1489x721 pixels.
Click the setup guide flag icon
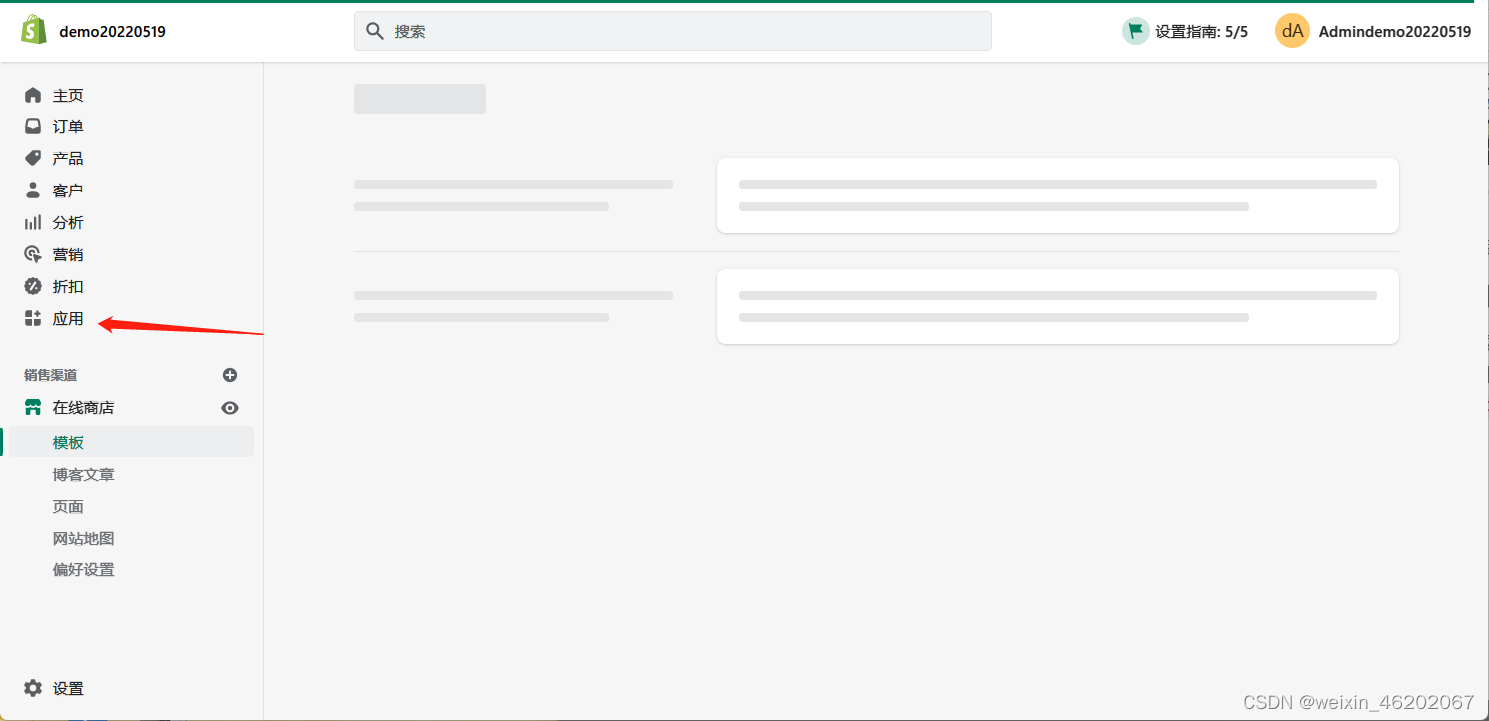pos(1135,31)
